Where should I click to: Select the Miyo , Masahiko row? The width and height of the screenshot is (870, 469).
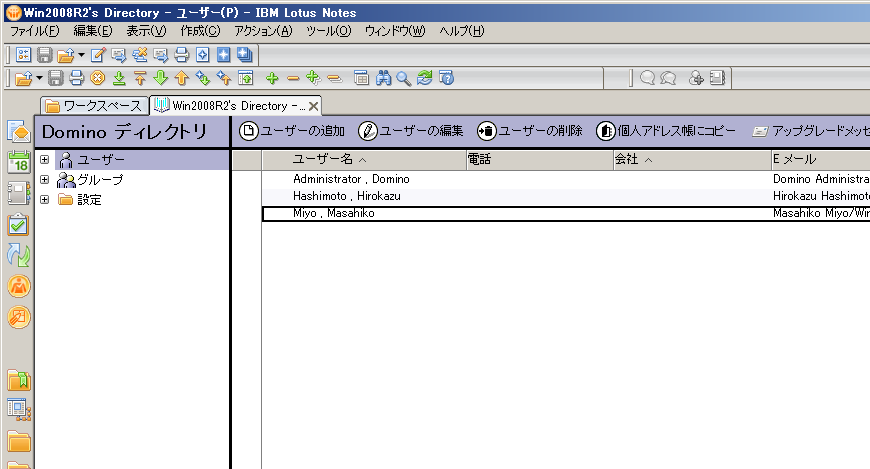[x=566, y=214]
